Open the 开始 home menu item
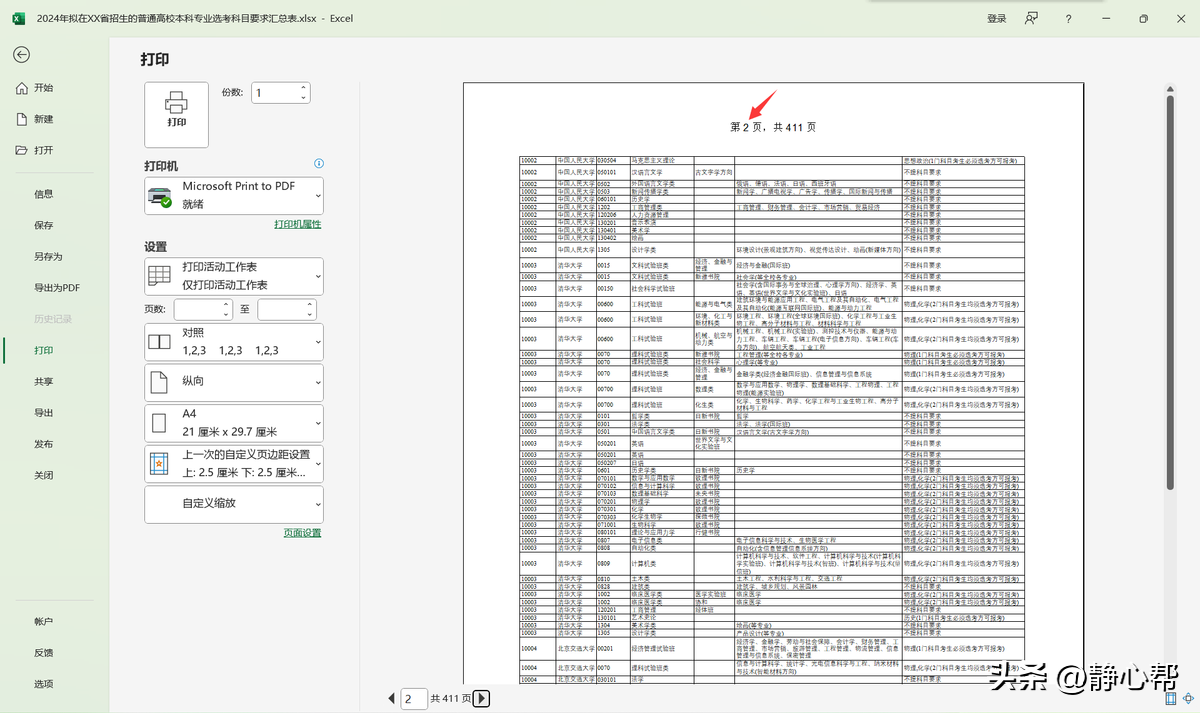 (43, 88)
